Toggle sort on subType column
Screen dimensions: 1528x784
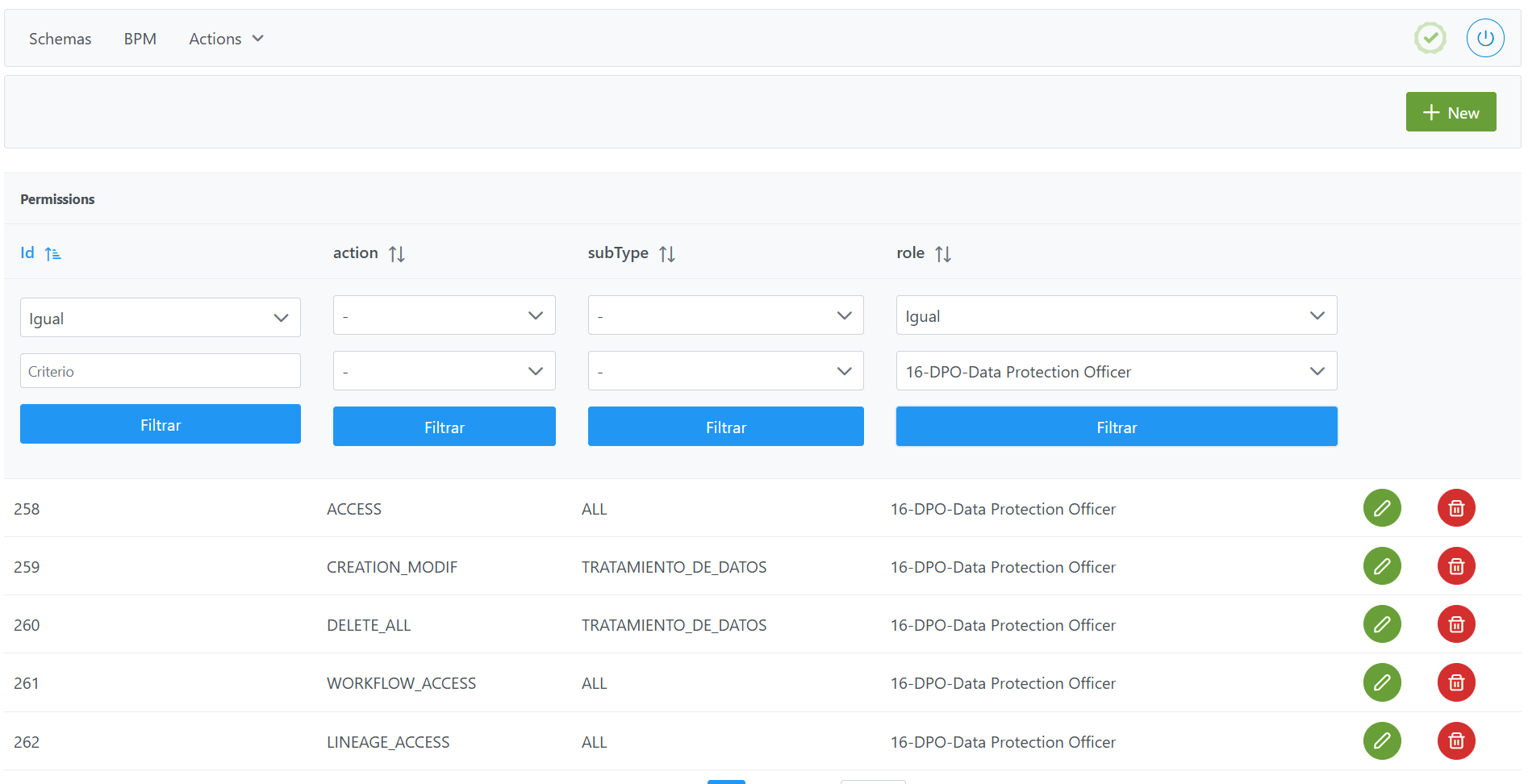tap(666, 254)
